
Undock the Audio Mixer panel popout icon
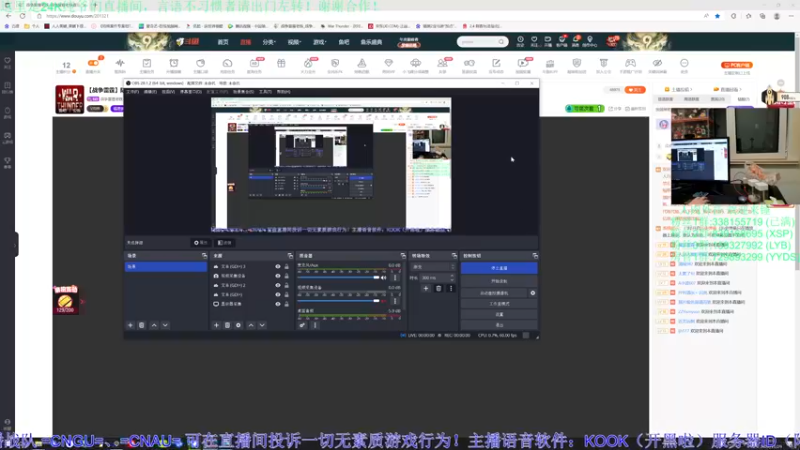403,256
